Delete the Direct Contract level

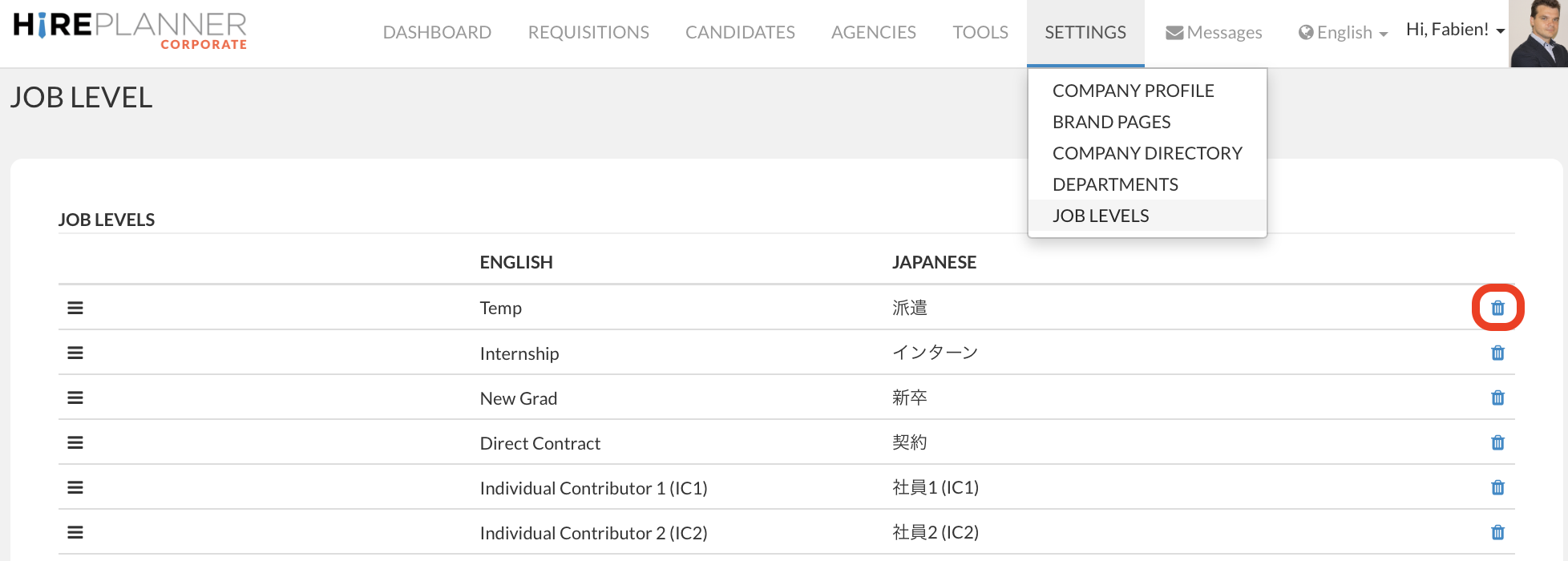1497,443
